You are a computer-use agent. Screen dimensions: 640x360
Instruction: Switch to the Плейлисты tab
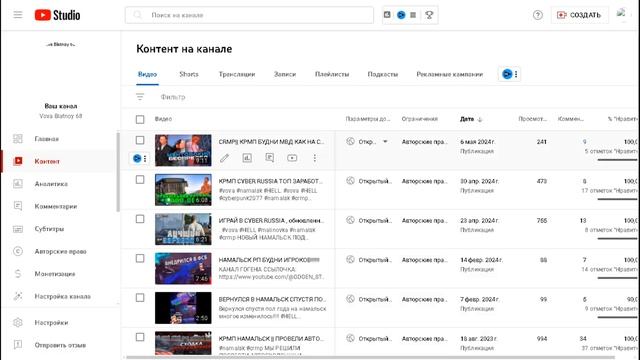pyautogui.click(x=332, y=74)
